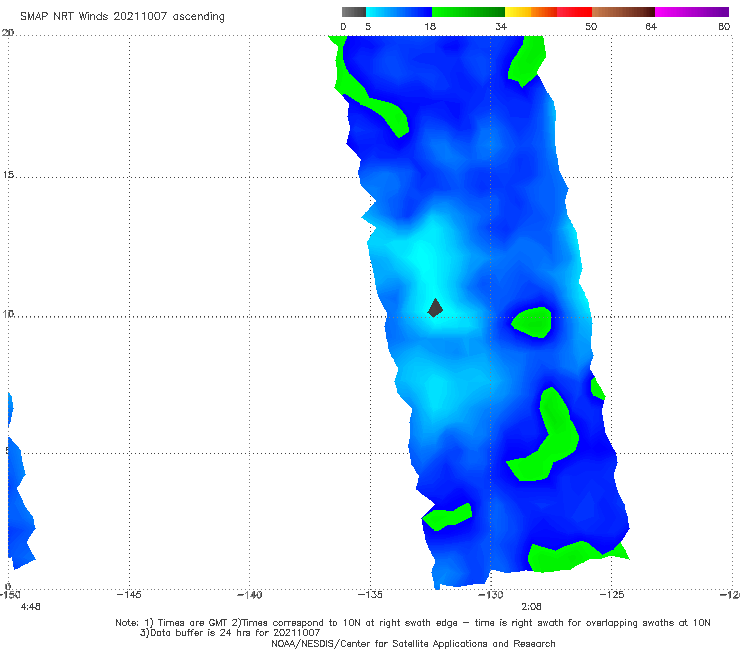The image size is (740, 650).
Task: Click the latitude axis label '15'
Action: 8,175
